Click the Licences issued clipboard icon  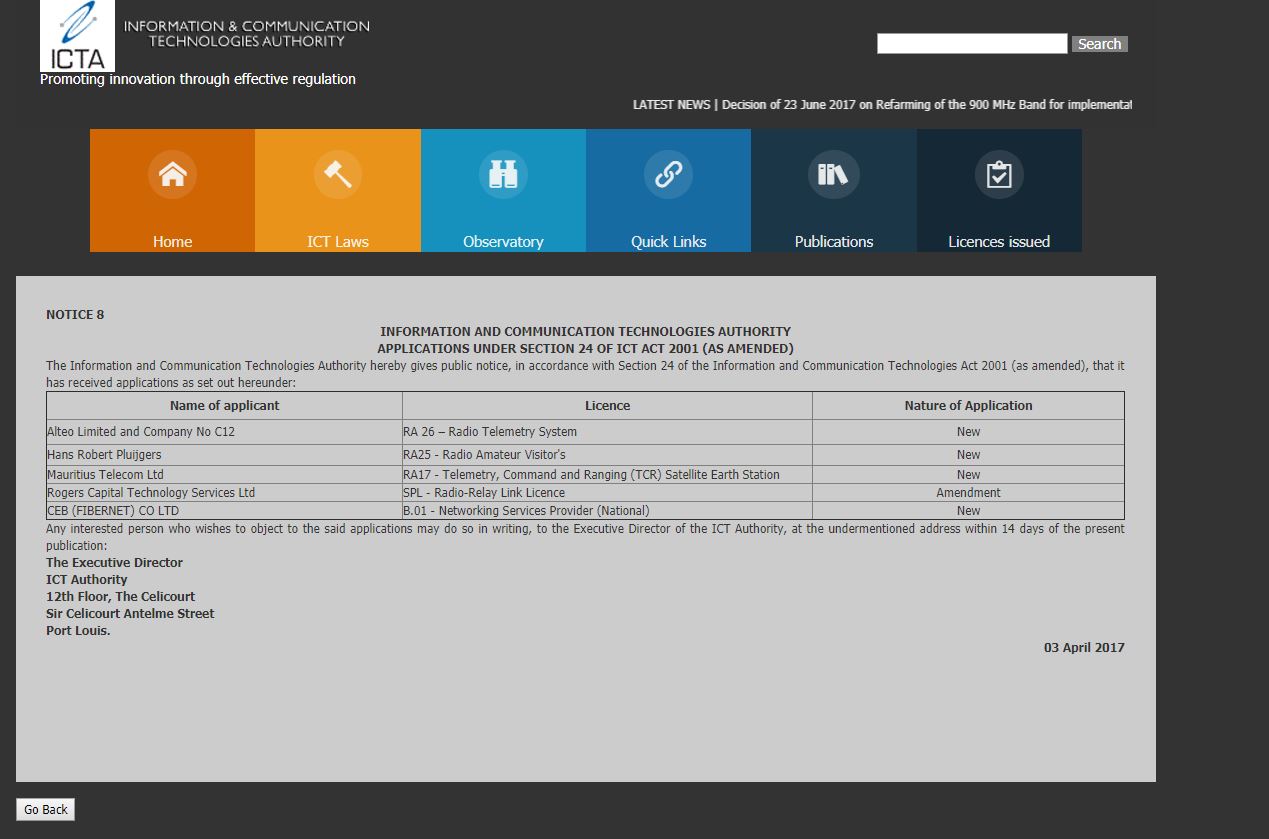coord(999,175)
